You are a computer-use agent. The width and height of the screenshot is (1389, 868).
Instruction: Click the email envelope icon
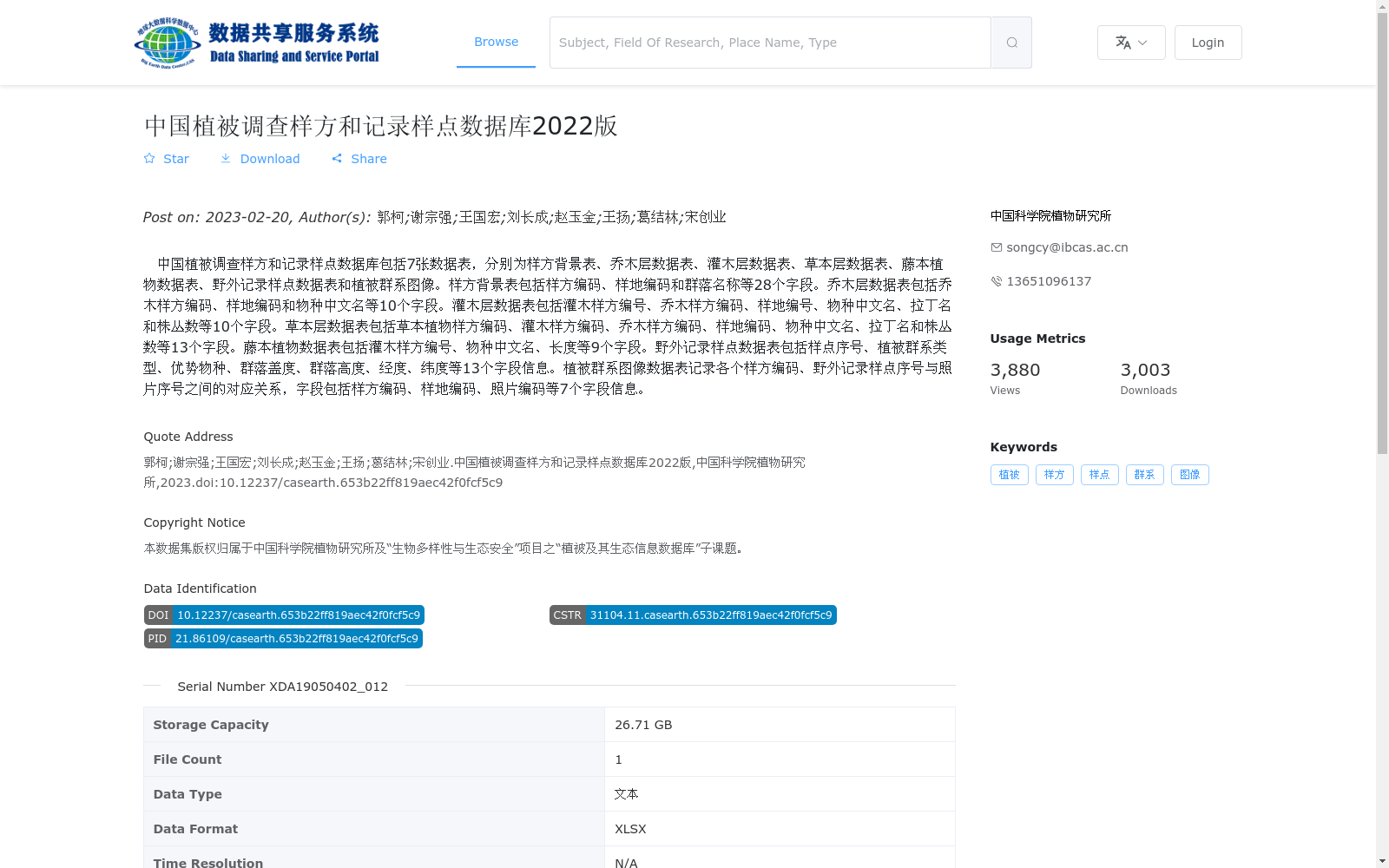click(997, 247)
